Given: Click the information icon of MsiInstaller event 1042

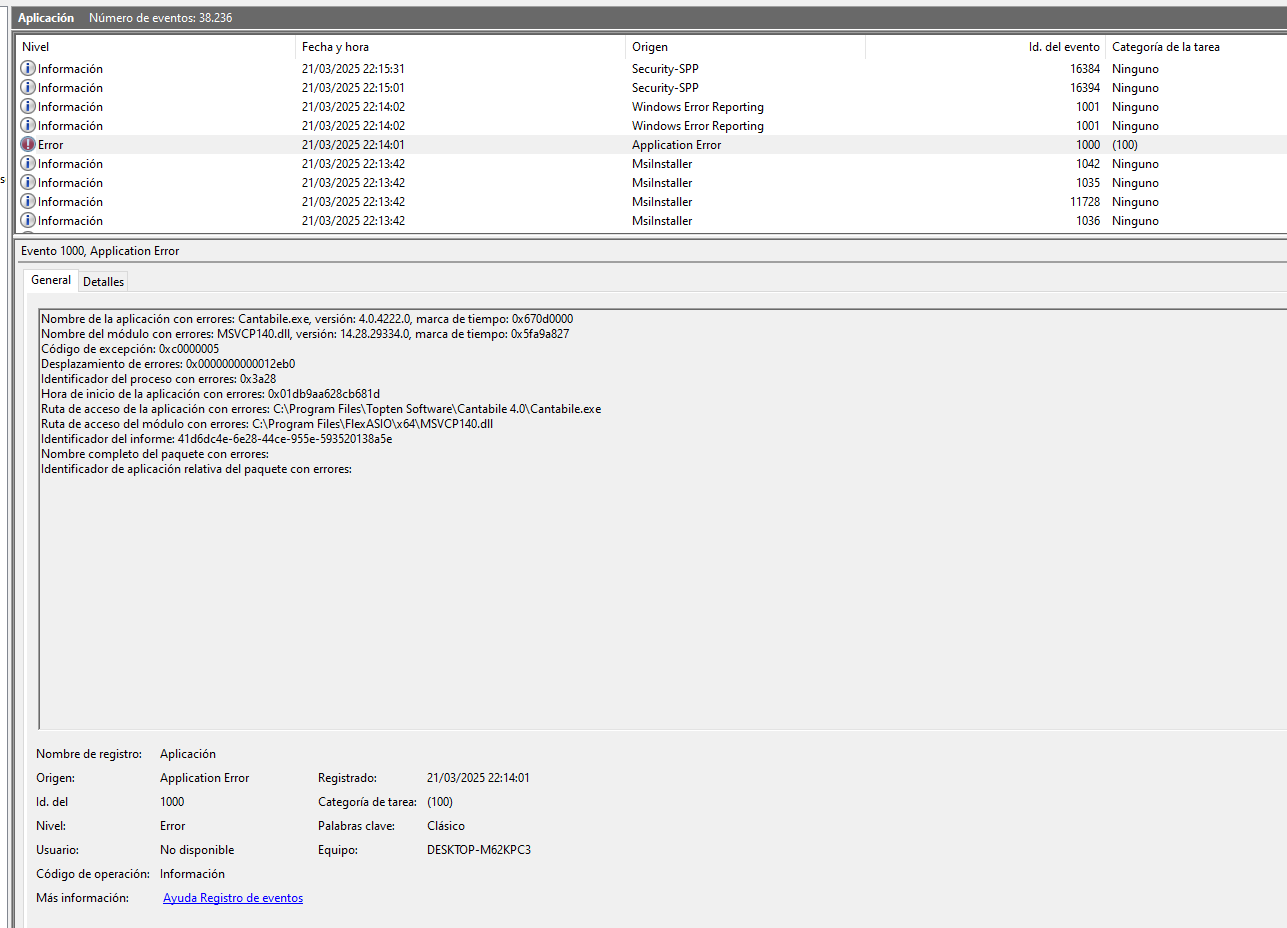Looking at the screenshot, I should 28,164.
